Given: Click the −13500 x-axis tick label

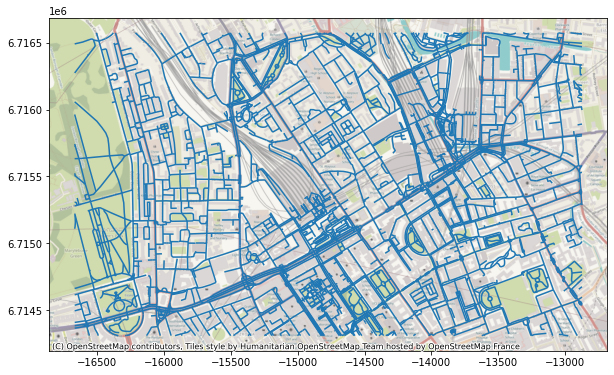Looking at the screenshot, I should 498,362.
